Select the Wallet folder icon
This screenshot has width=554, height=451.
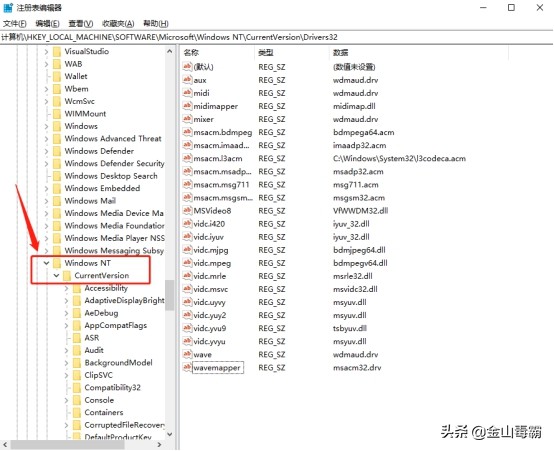click(x=57, y=76)
